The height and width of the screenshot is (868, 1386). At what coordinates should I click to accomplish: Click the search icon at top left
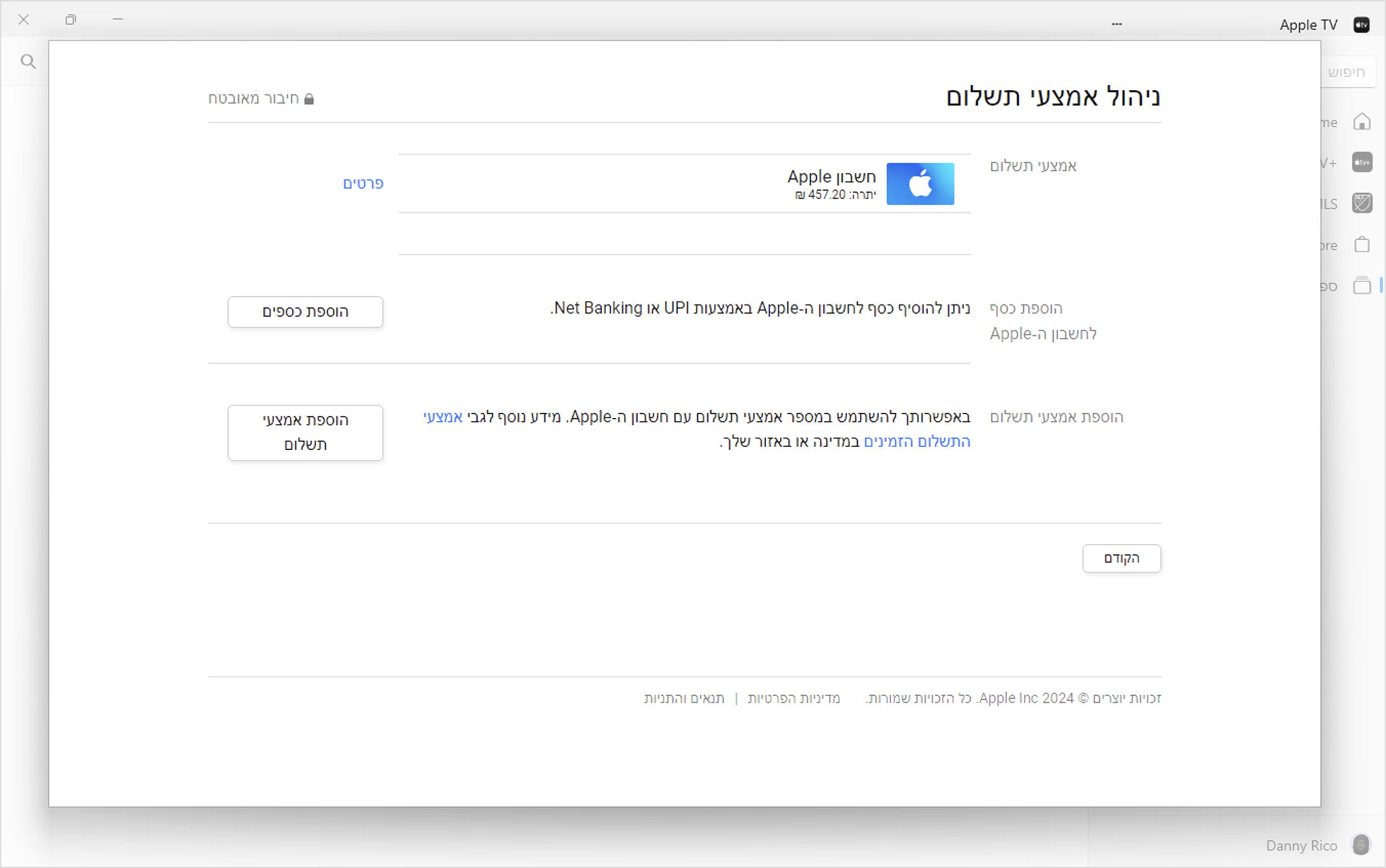[x=28, y=62]
